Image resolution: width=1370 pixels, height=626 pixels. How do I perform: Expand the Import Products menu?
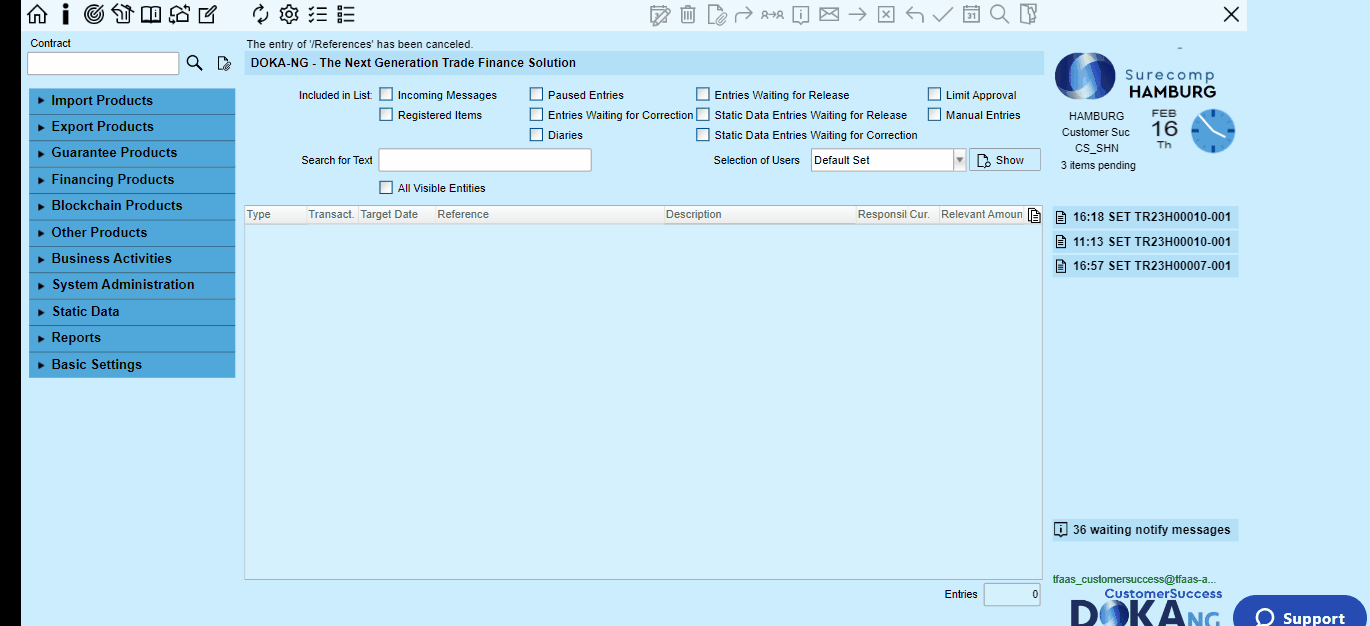(132, 101)
